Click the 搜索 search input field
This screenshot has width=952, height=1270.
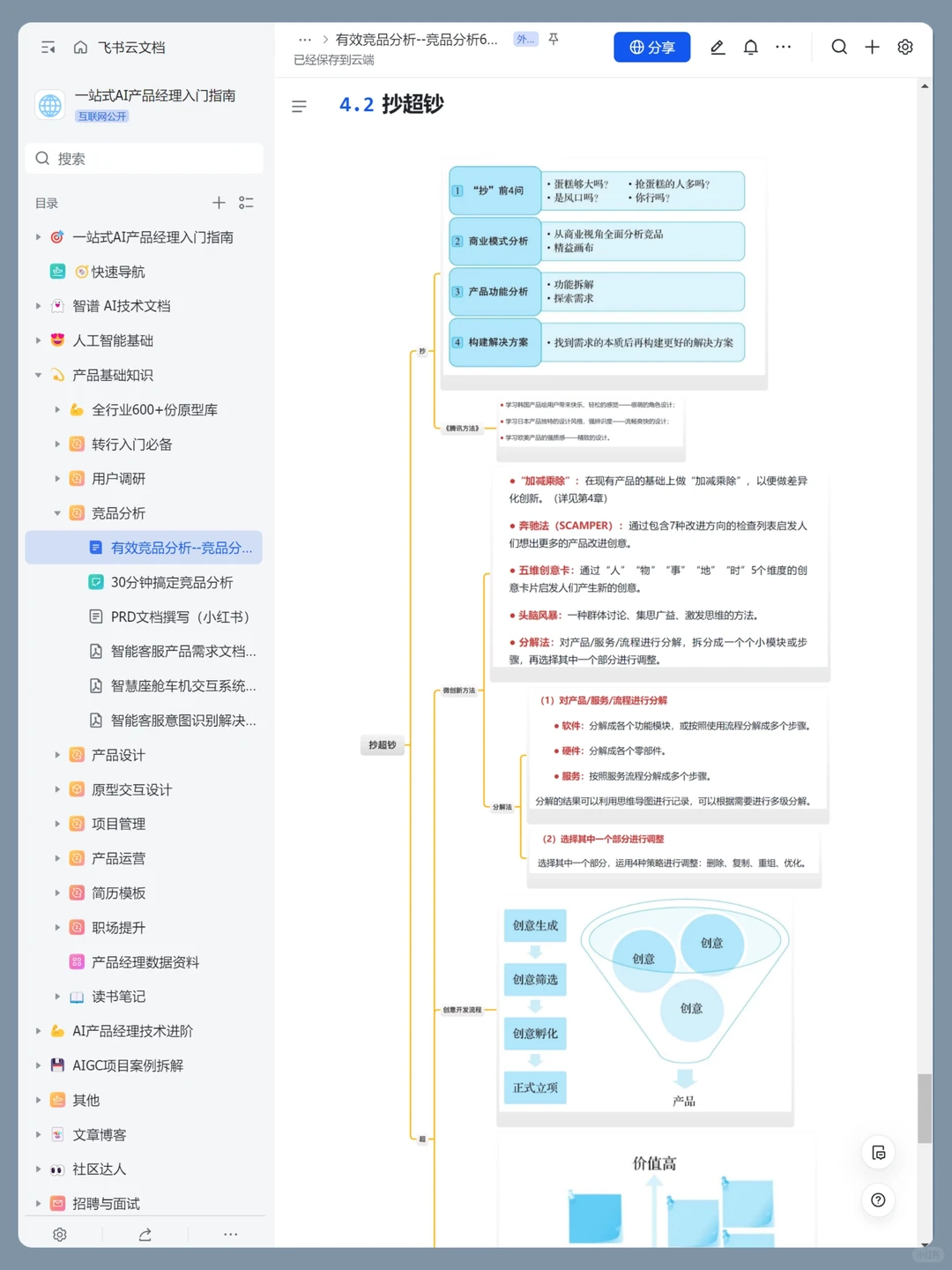tap(144, 158)
